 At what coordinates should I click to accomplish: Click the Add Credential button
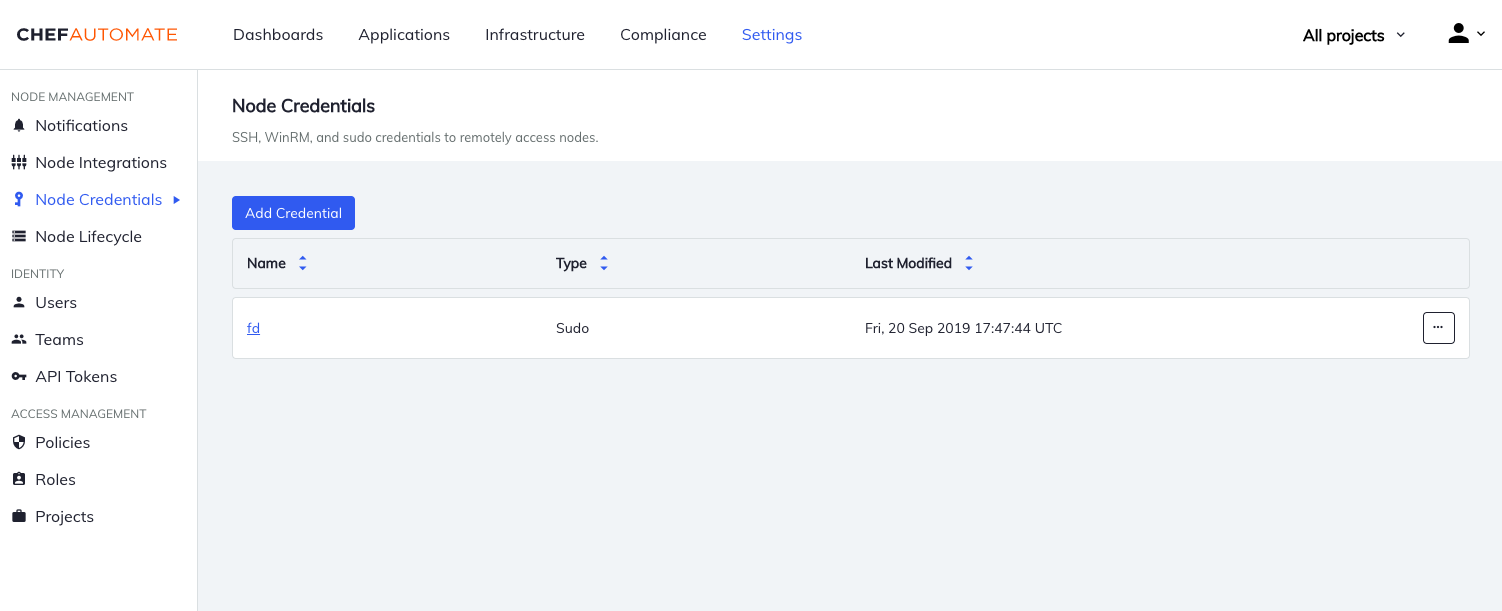pos(293,212)
